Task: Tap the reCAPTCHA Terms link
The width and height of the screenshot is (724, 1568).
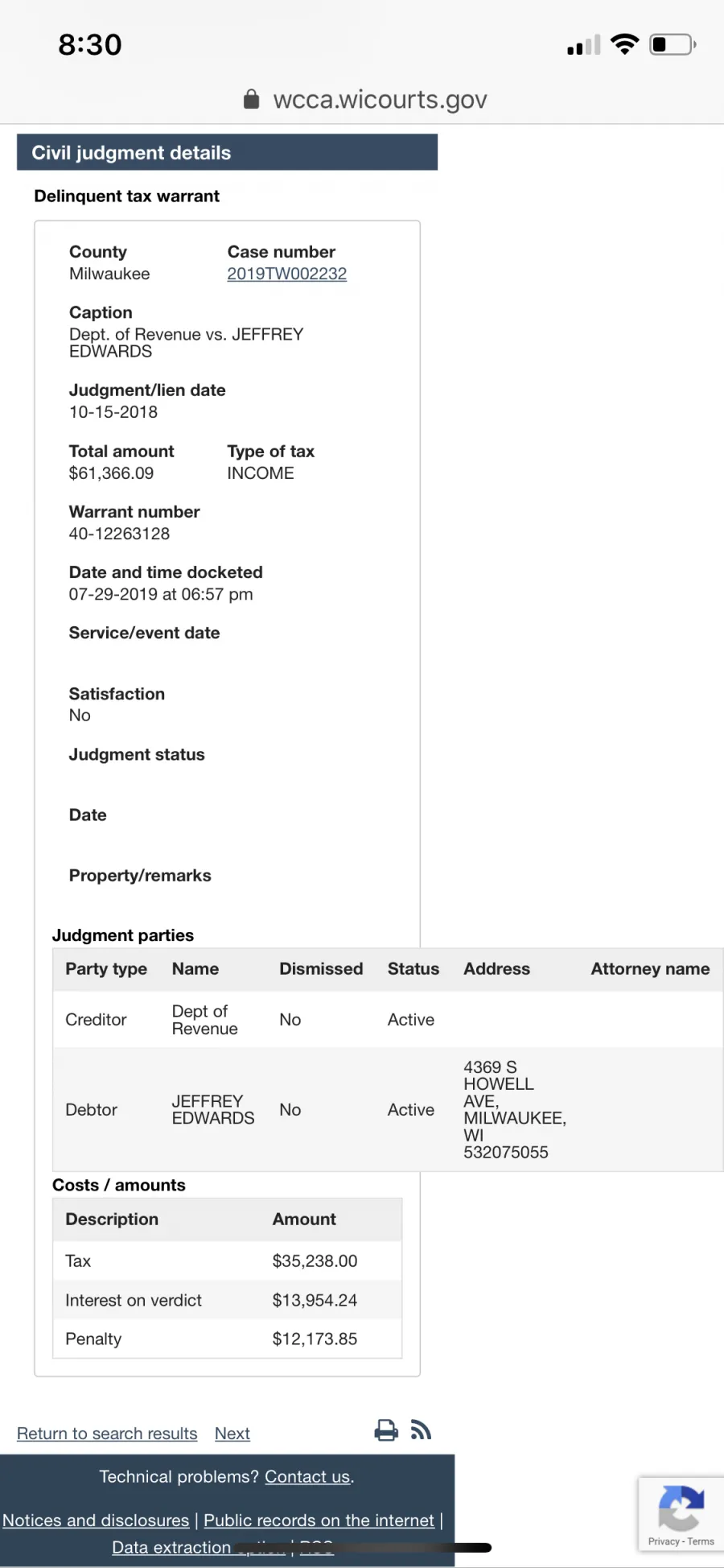Action: [701, 1541]
